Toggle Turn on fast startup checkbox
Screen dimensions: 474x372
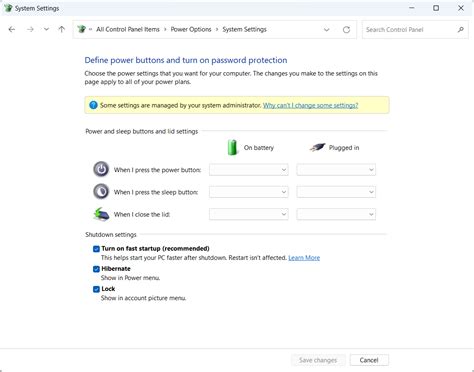pyautogui.click(x=96, y=249)
